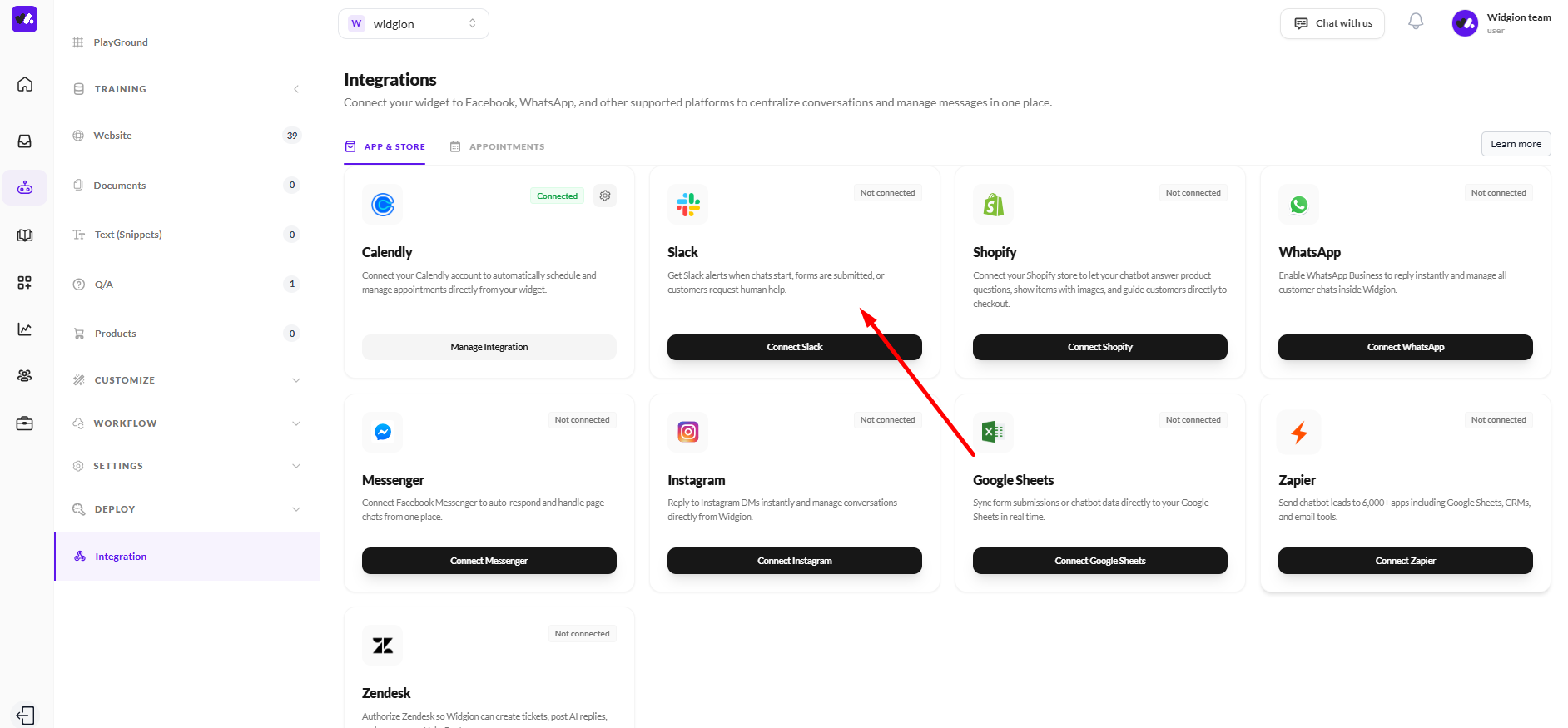Open the inbox icon in left rail
This screenshot has width=1568, height=728.
pos(25,141)
